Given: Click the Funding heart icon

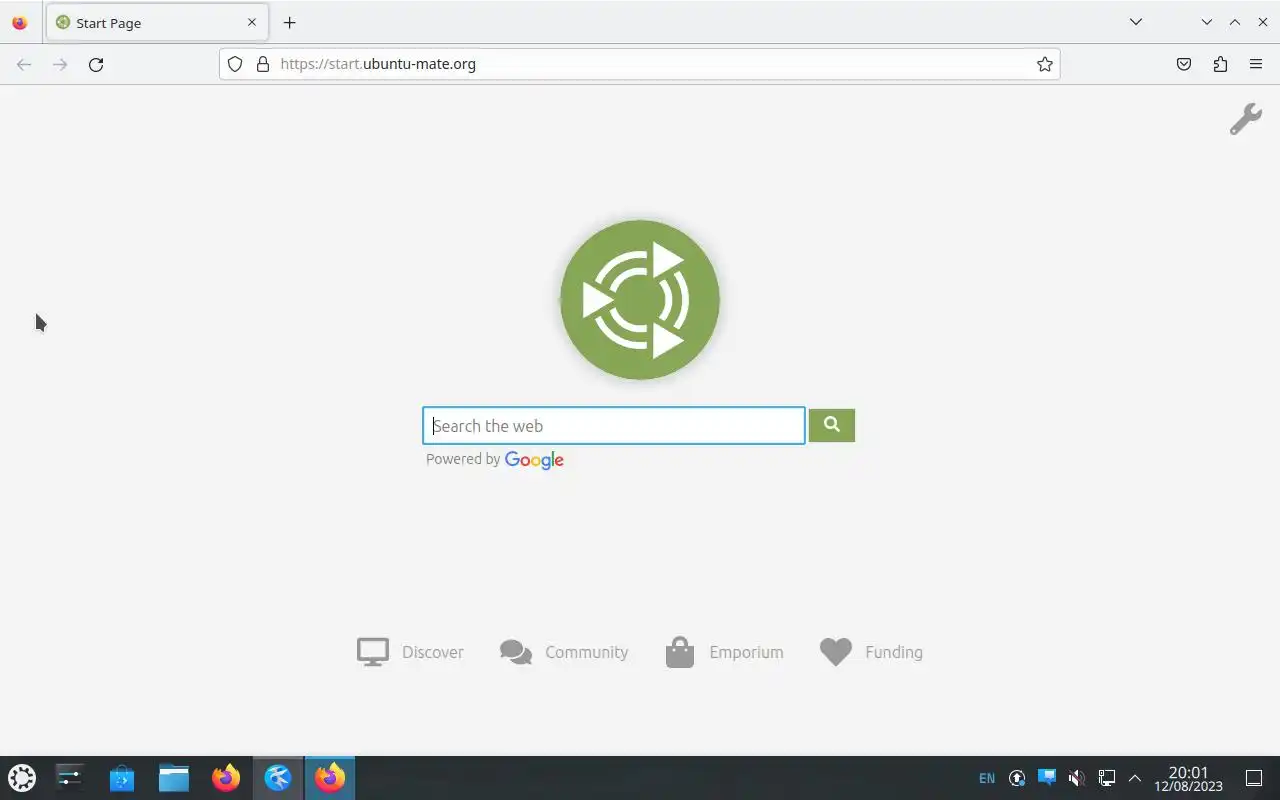Looking at the screenshot, I should point(836,652).
